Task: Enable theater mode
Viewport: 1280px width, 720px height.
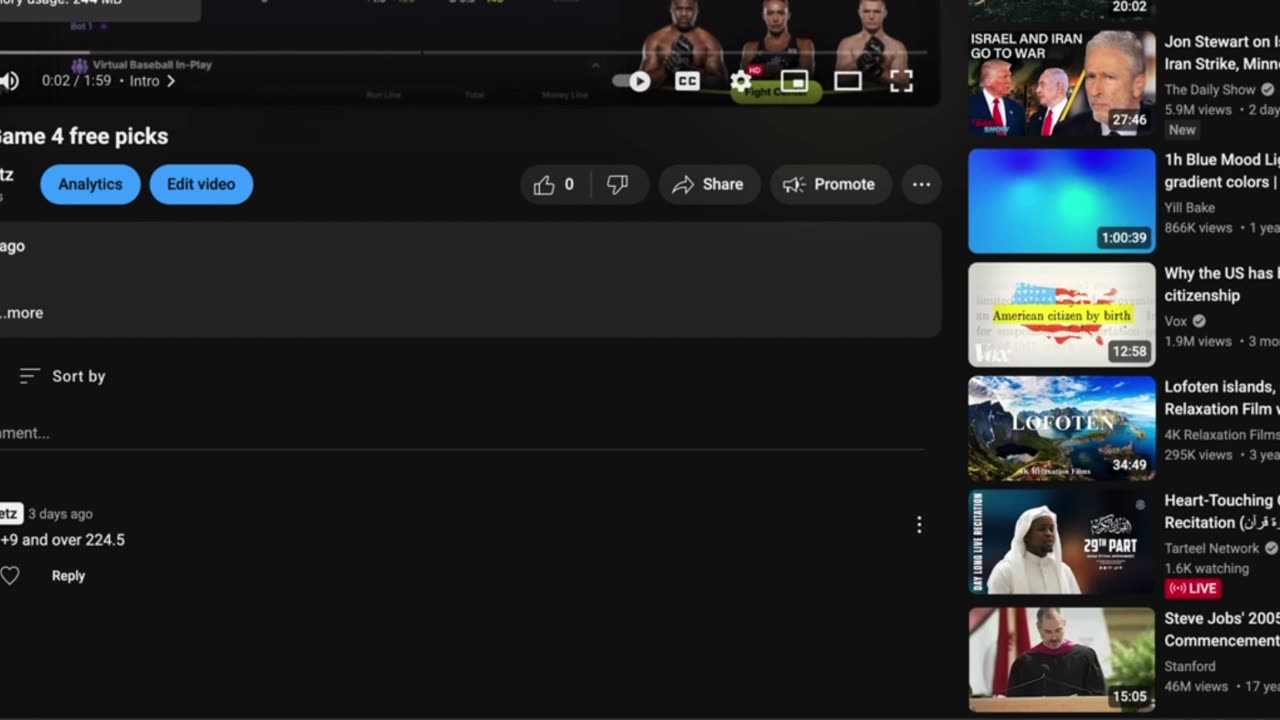Action: point(848,81)
